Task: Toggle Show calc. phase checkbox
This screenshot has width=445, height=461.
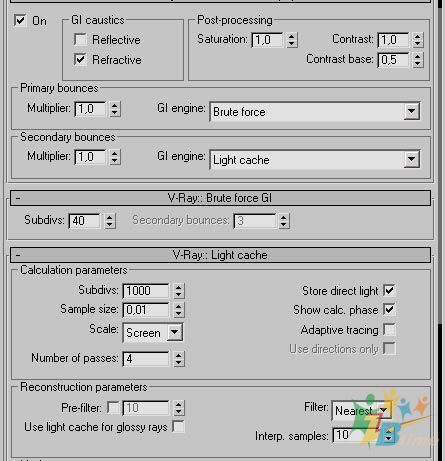Action: click(389, 310)
